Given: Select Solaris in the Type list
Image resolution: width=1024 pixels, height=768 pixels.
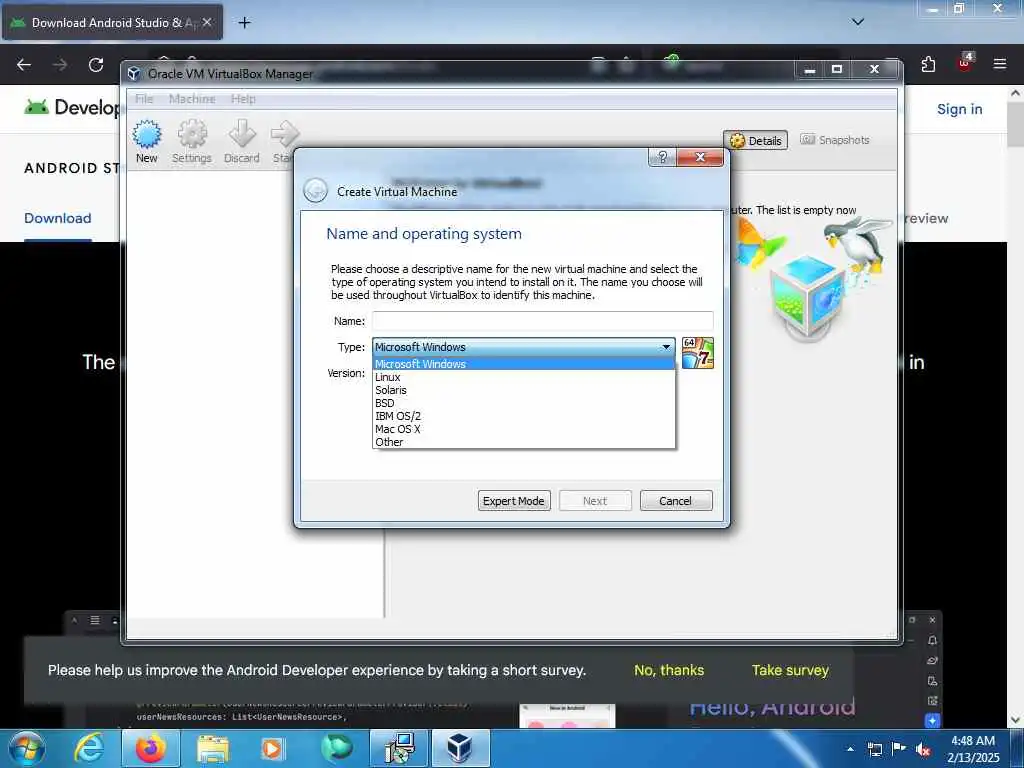Looking at the screenshot, I should tap(524, 390).
